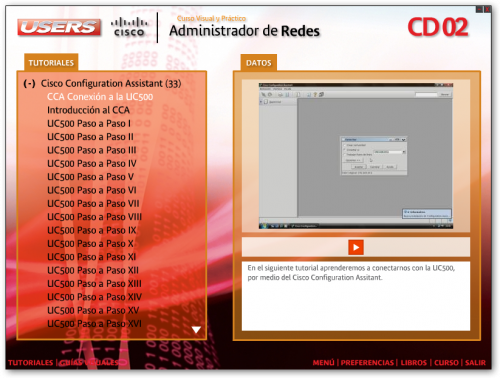Go to MENÚ in bottom bar
The width and height of the screenshot is (500, 378).
(x=323, y=363)
